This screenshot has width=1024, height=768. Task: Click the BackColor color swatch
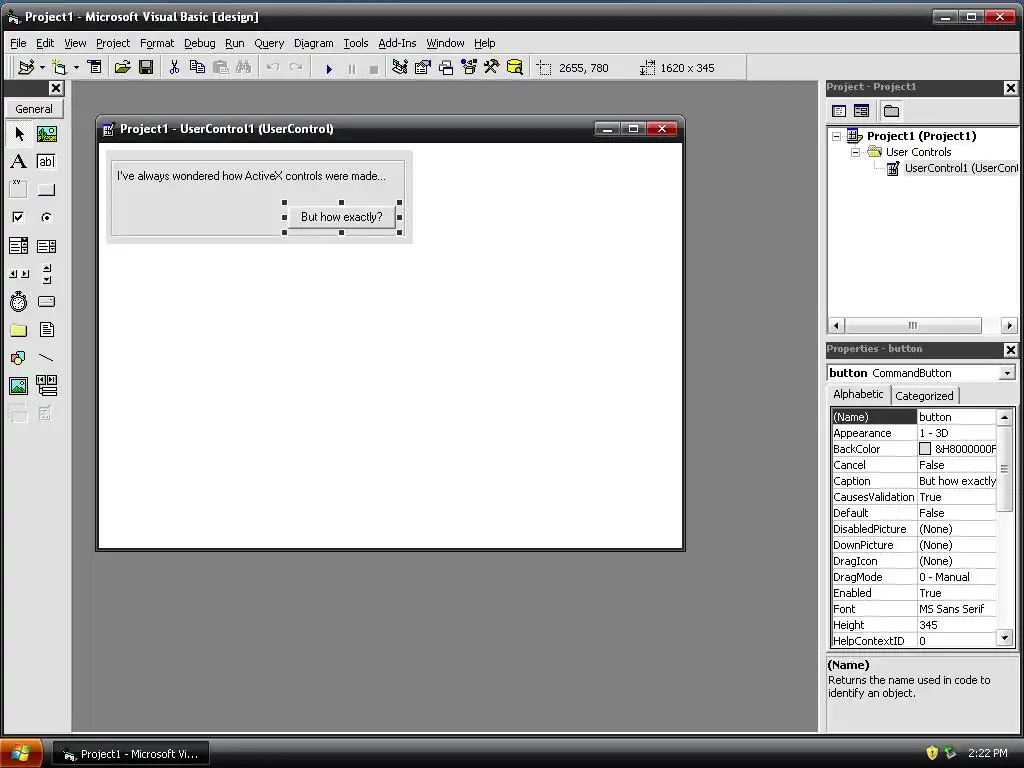[x=925, y=449]
